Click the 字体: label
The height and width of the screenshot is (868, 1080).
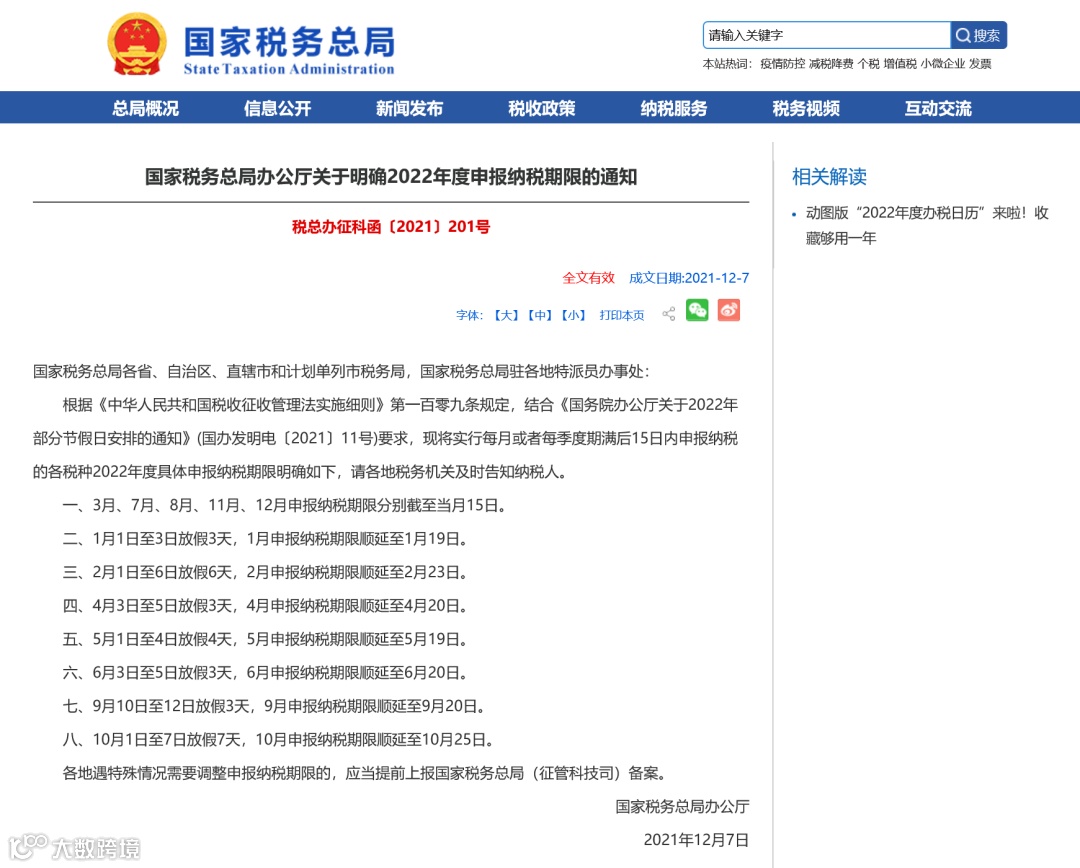pyautogui.click(x=470, y=316)
